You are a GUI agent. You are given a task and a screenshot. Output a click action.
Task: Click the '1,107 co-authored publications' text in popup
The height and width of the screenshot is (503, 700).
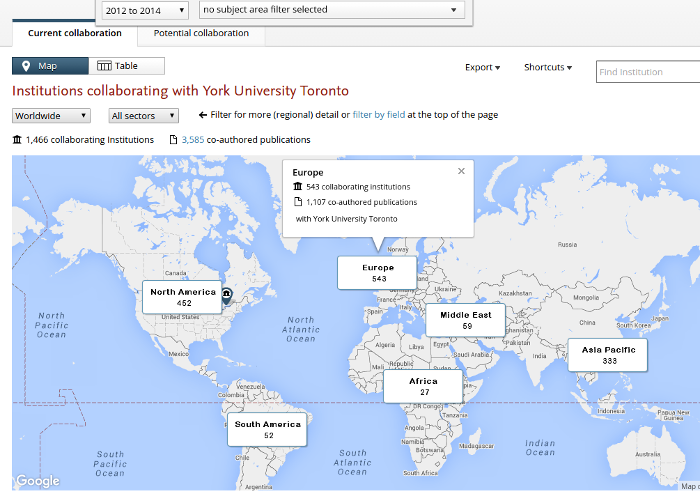[x=362, y=202]
